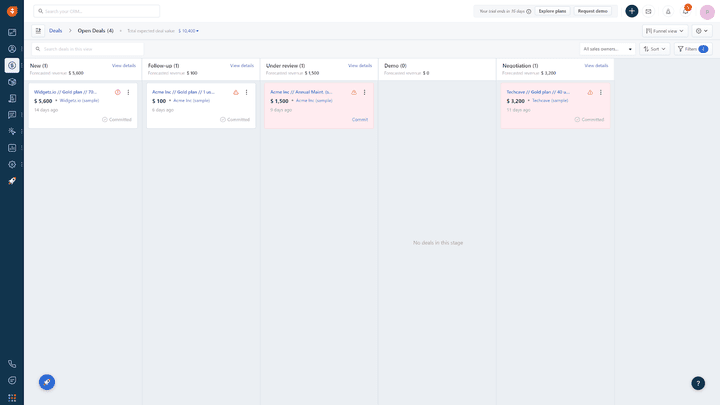Open the phone dialer in the sidebar

pos(12,364)
